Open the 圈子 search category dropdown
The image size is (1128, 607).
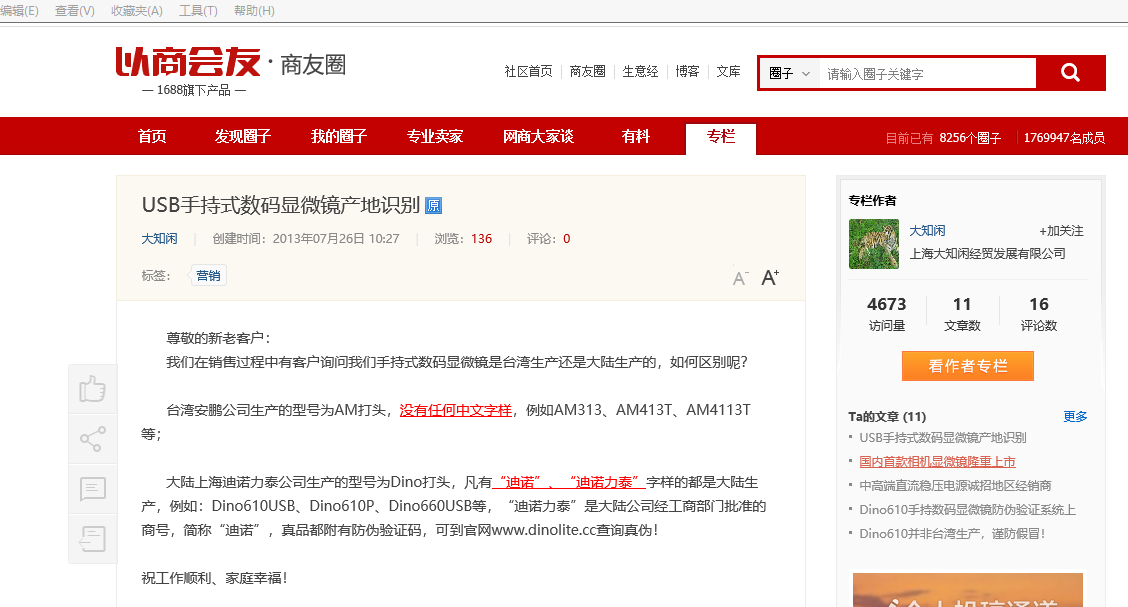point(790,73)
